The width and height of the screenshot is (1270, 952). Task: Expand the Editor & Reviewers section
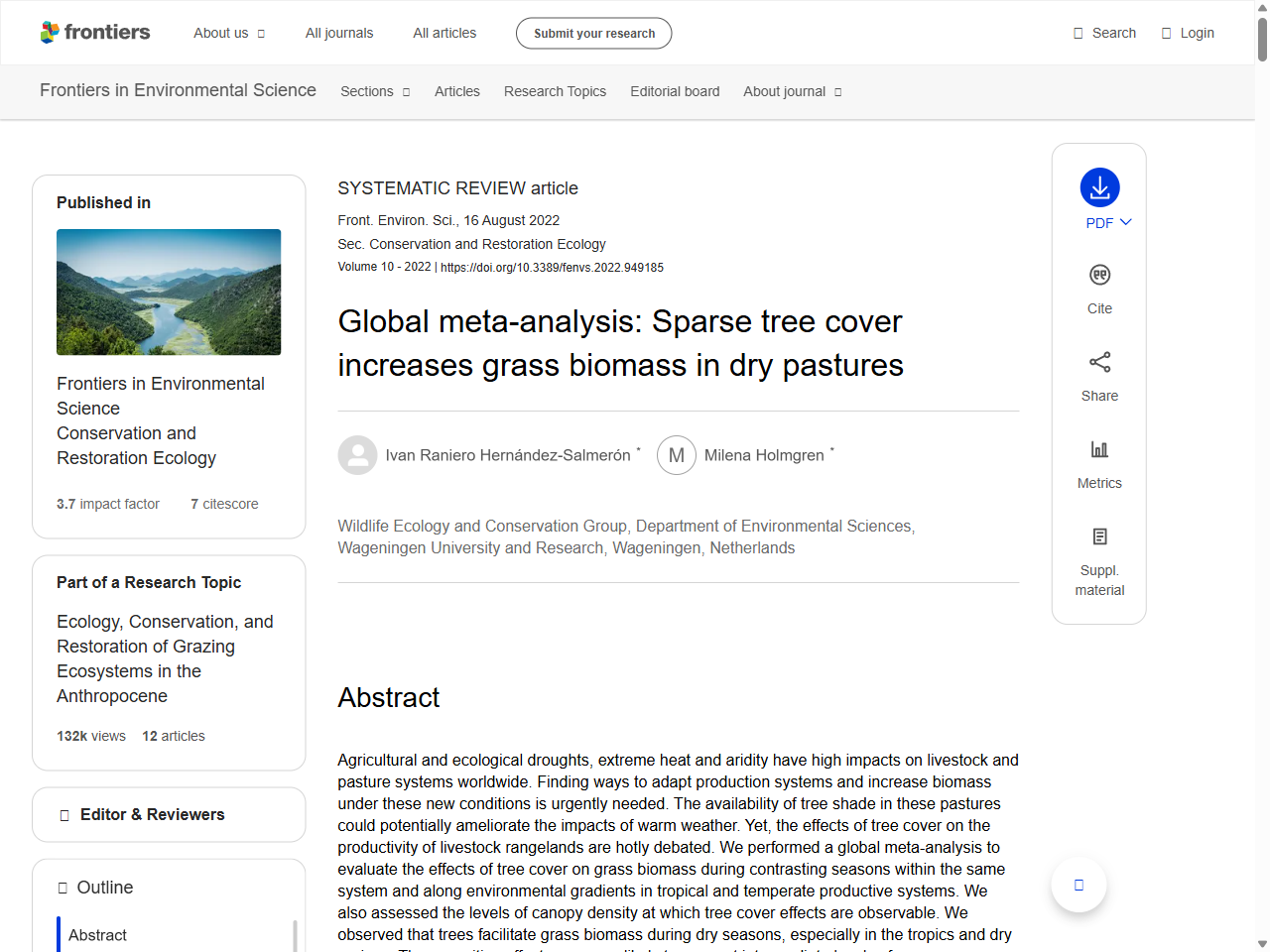(x=168, y=814)
